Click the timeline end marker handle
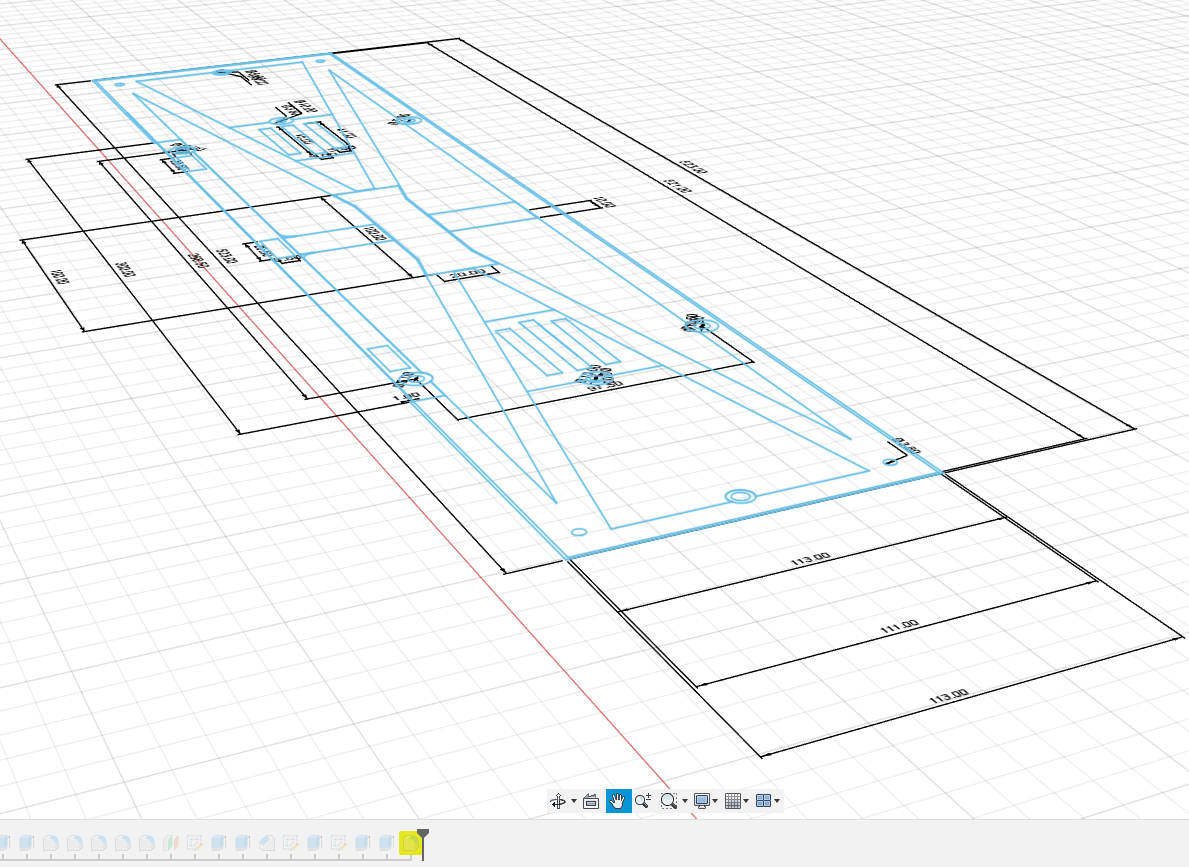 click(423, 835)
